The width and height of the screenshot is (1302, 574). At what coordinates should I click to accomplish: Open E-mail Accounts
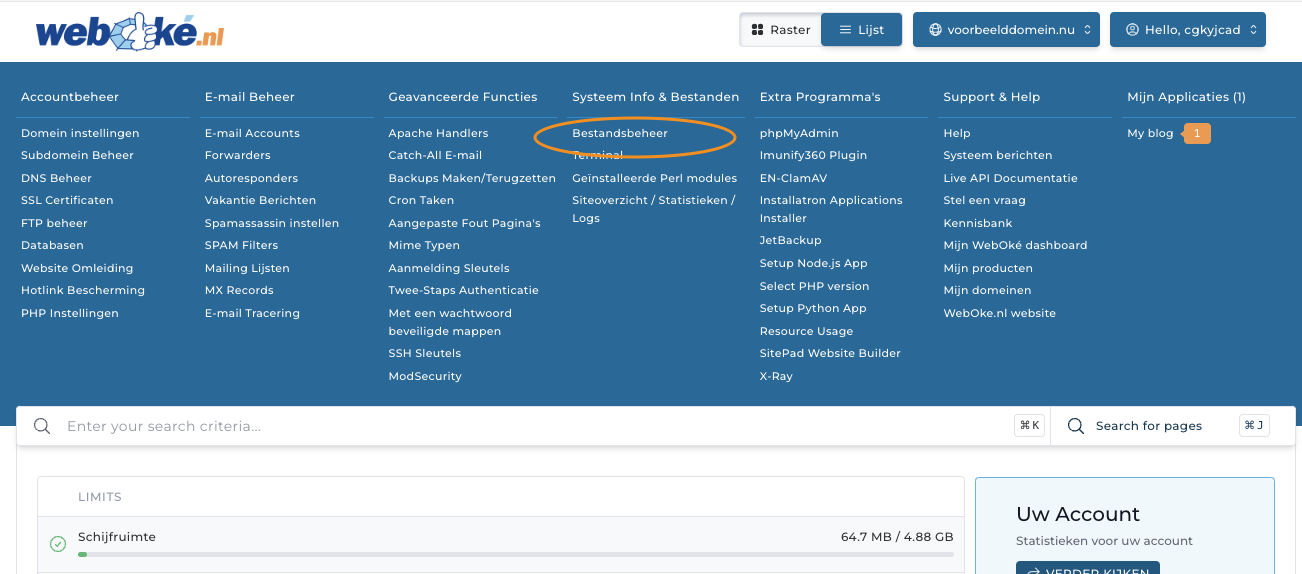coord(252,133)
